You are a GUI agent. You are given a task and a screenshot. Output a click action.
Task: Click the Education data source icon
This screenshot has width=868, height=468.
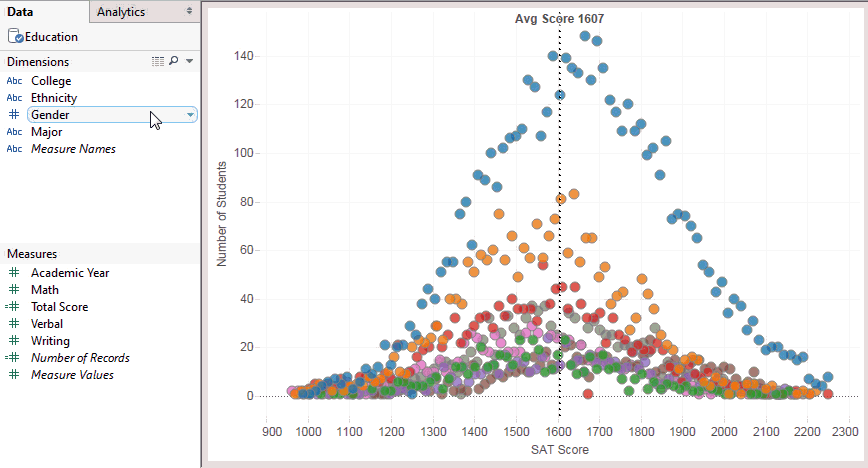pyautogui.click(x=15, y=37)
